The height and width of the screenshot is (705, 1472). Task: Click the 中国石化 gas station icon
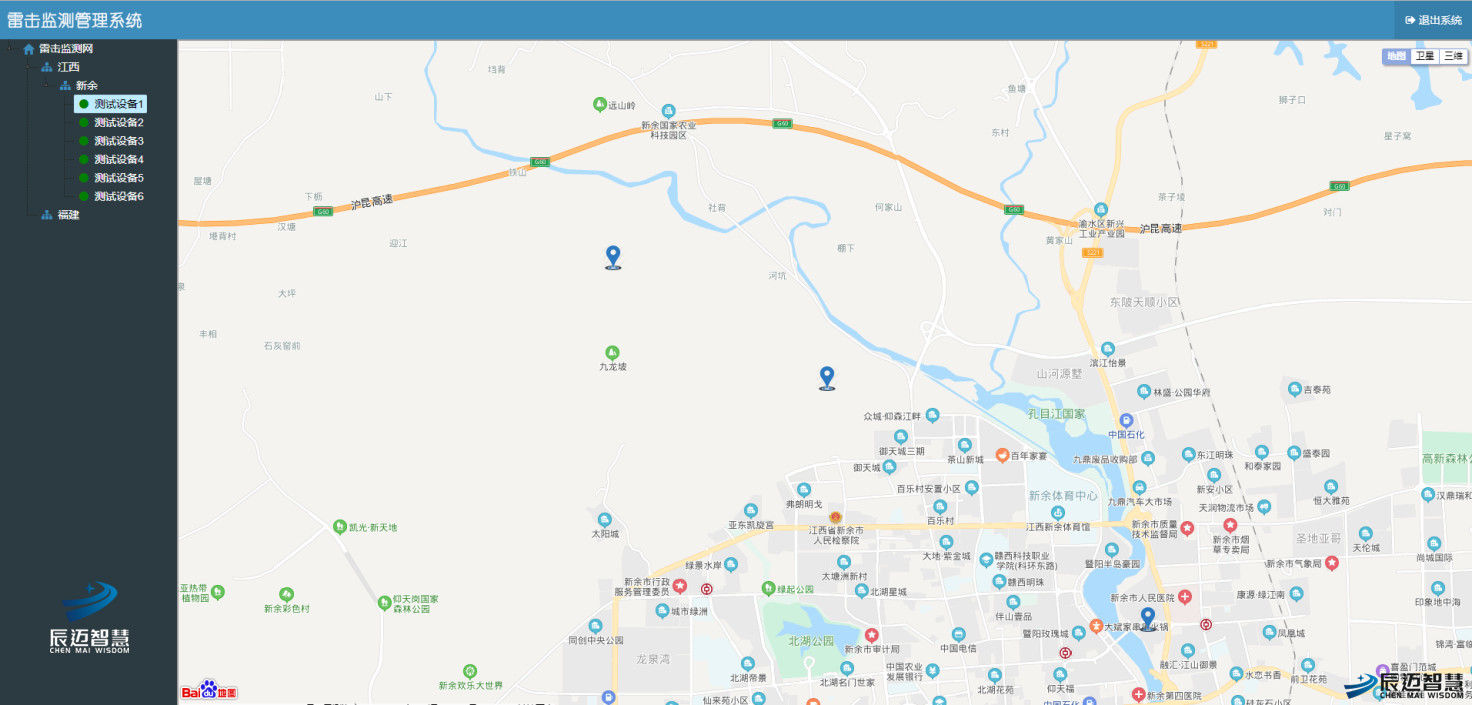point(1126,420)
